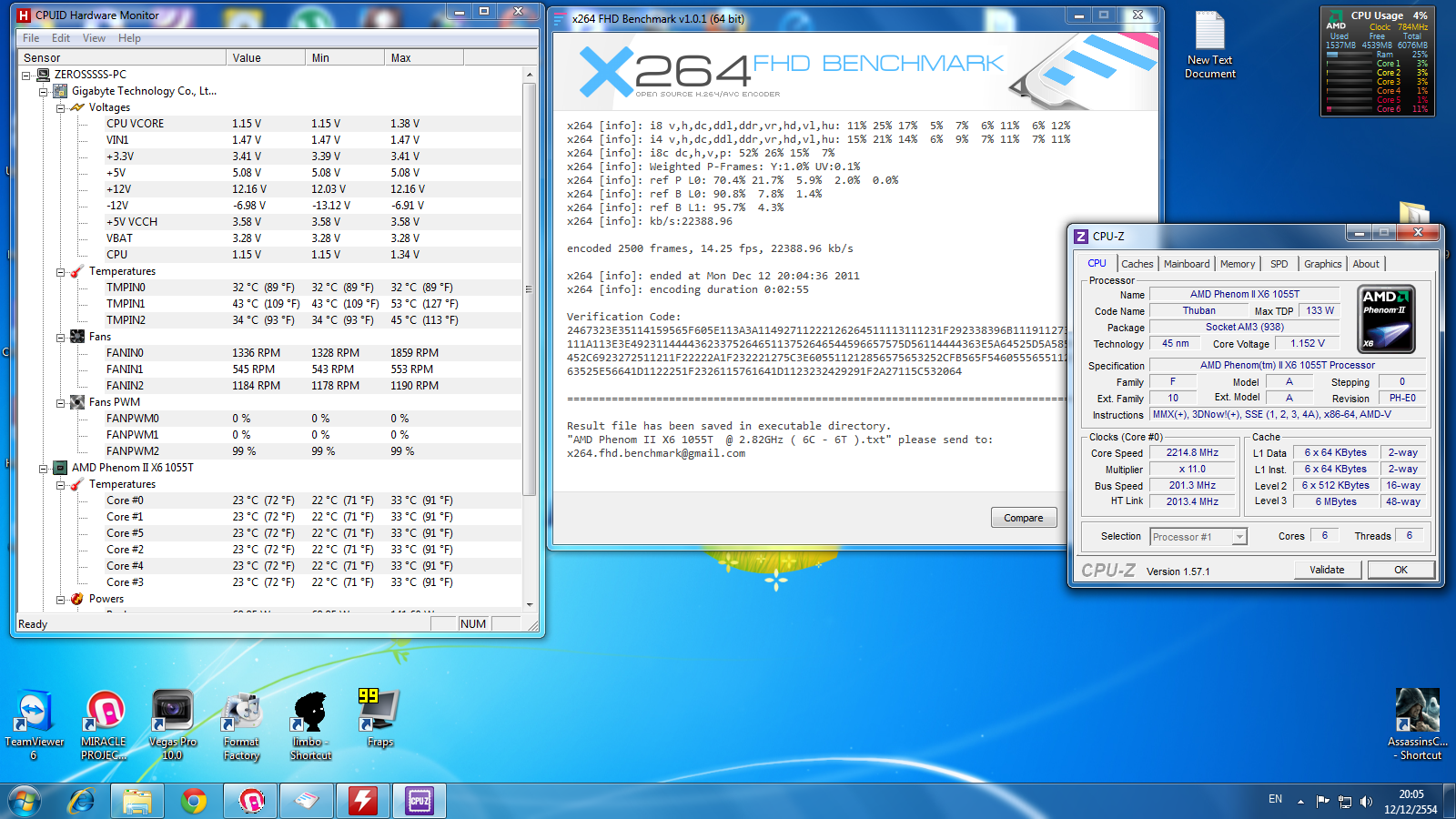Click the chip icon beside AMD Phenom II X6 1055T

60,468
